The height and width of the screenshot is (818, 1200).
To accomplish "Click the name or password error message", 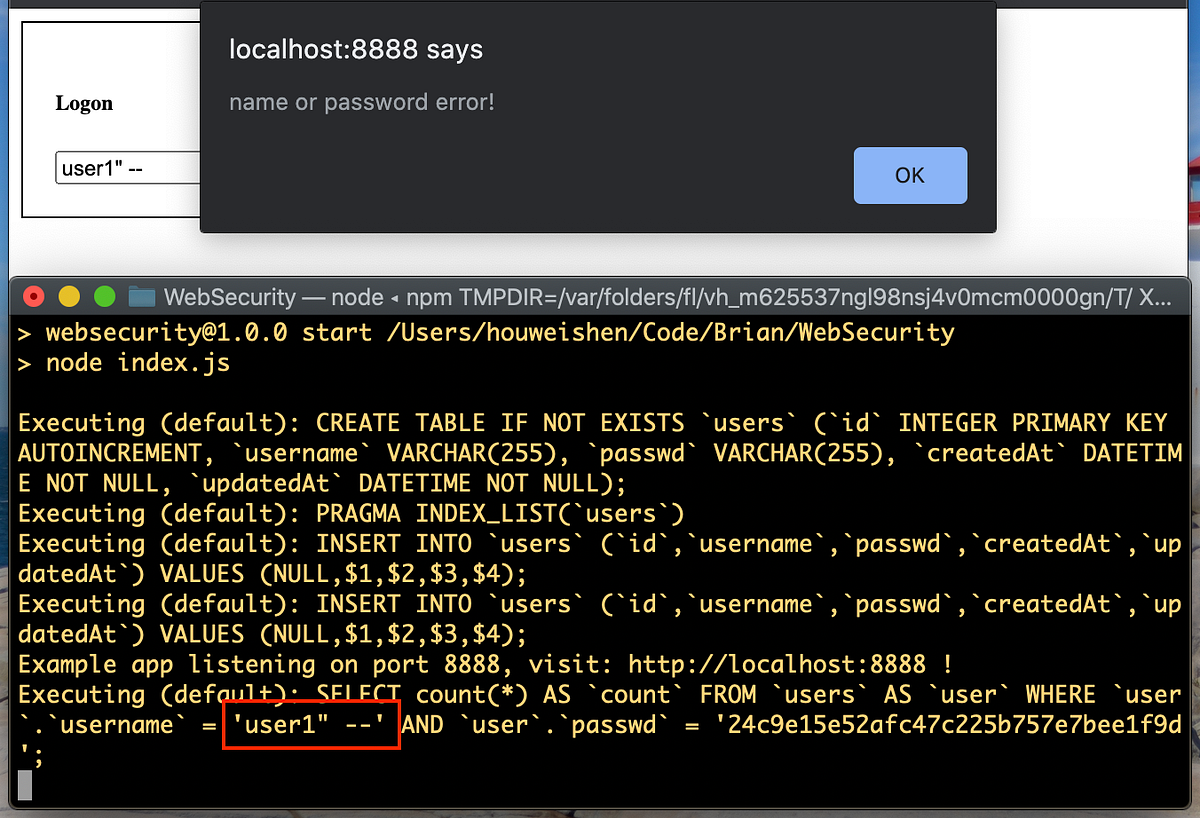I will tap(361, 101).
